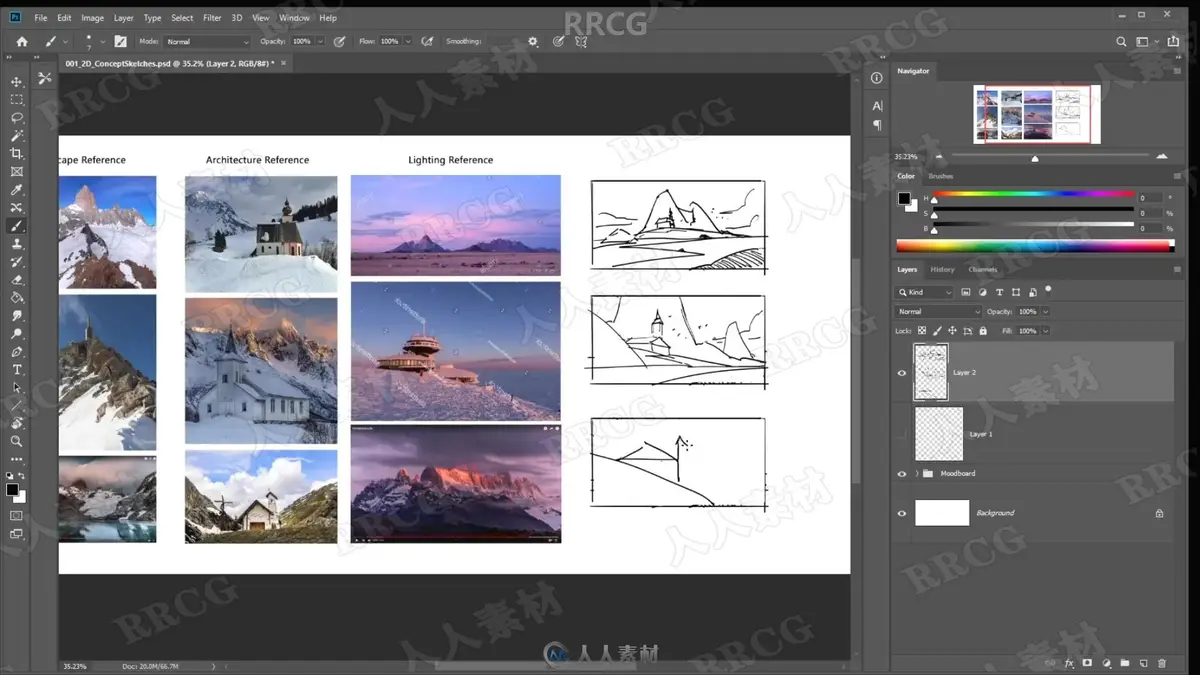Select the Type tool

16,370
